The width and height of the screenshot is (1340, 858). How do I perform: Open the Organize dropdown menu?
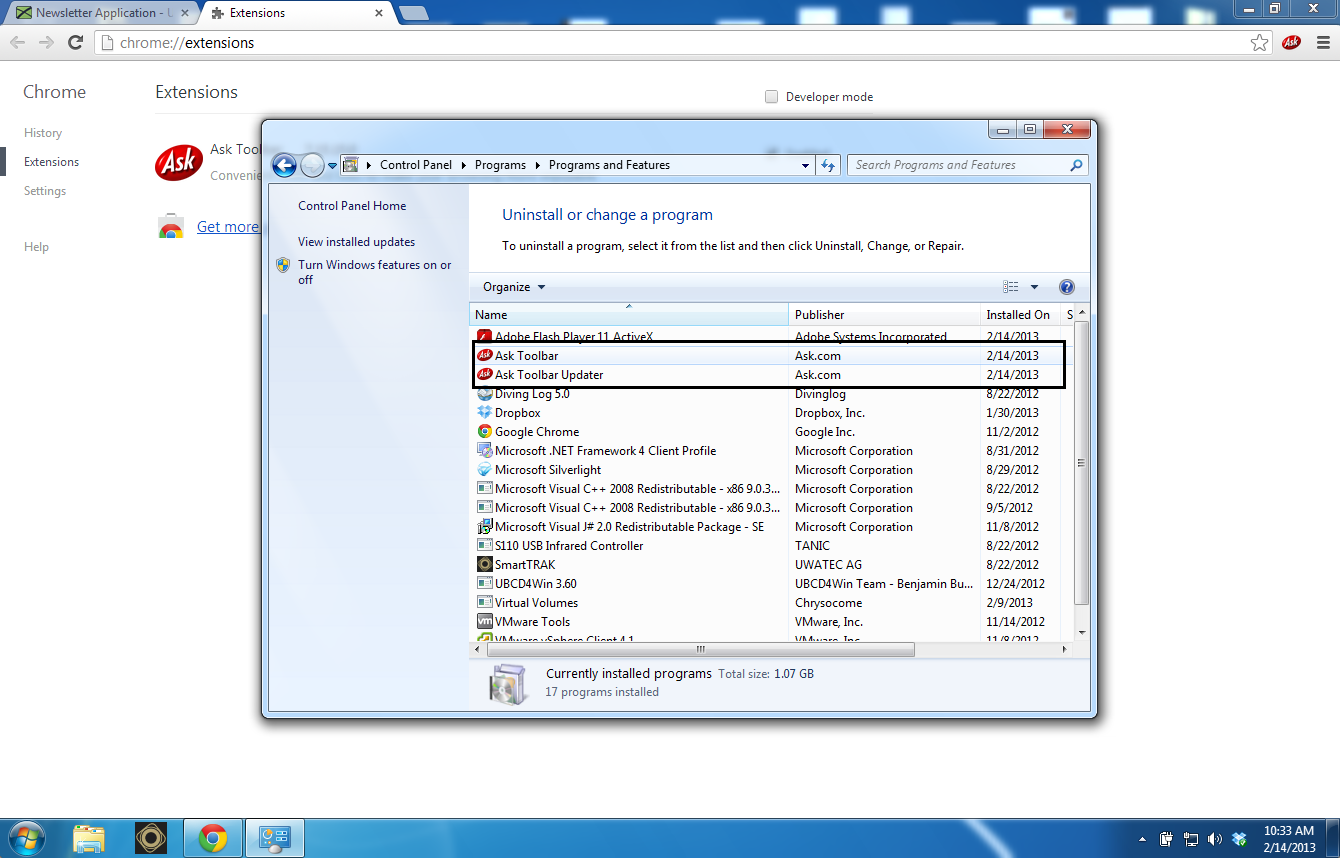click(514, 287)
